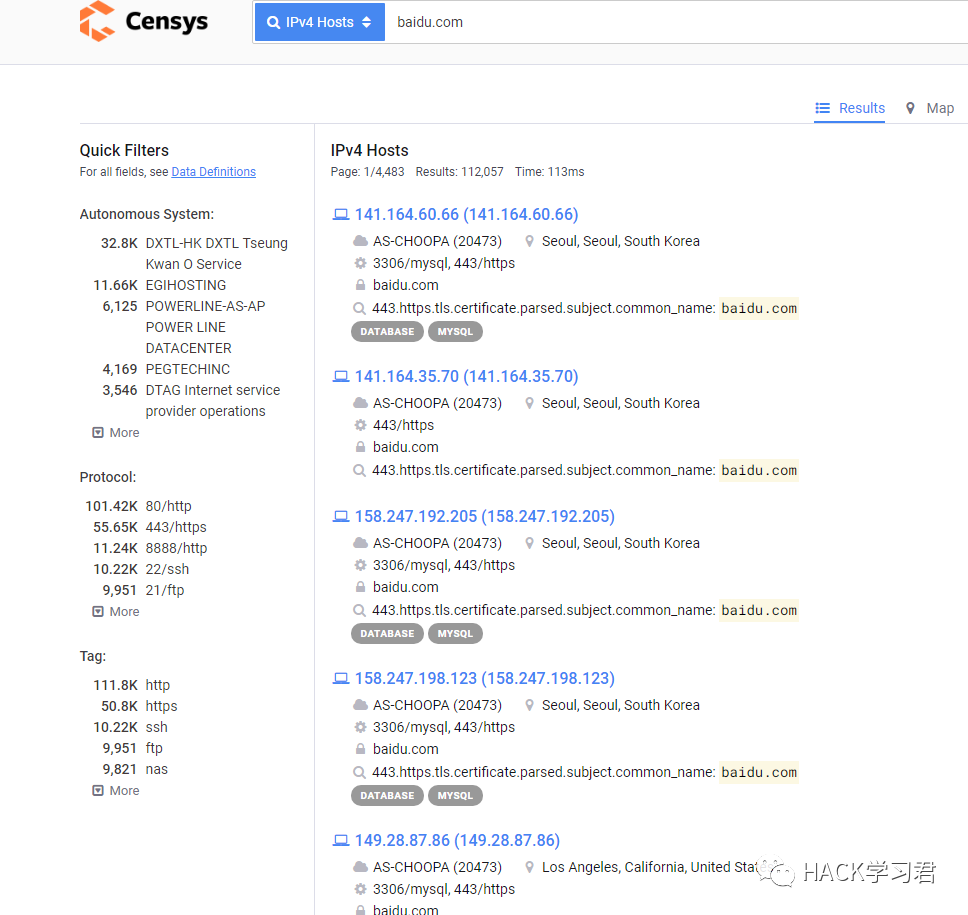Click the computer icon beside 141.164.35.70
Image resolution: width=968 pixels, height=915 pixels.
341,377
